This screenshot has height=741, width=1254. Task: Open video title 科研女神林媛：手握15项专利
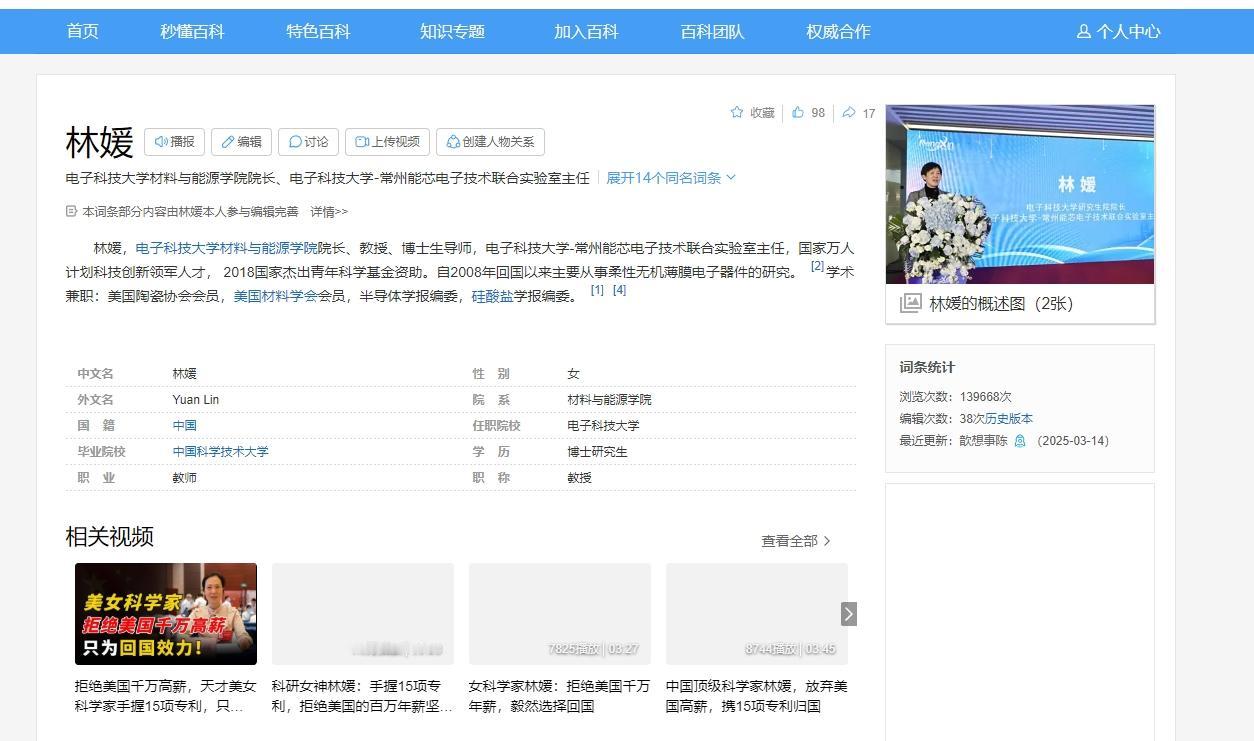(363, 696)
